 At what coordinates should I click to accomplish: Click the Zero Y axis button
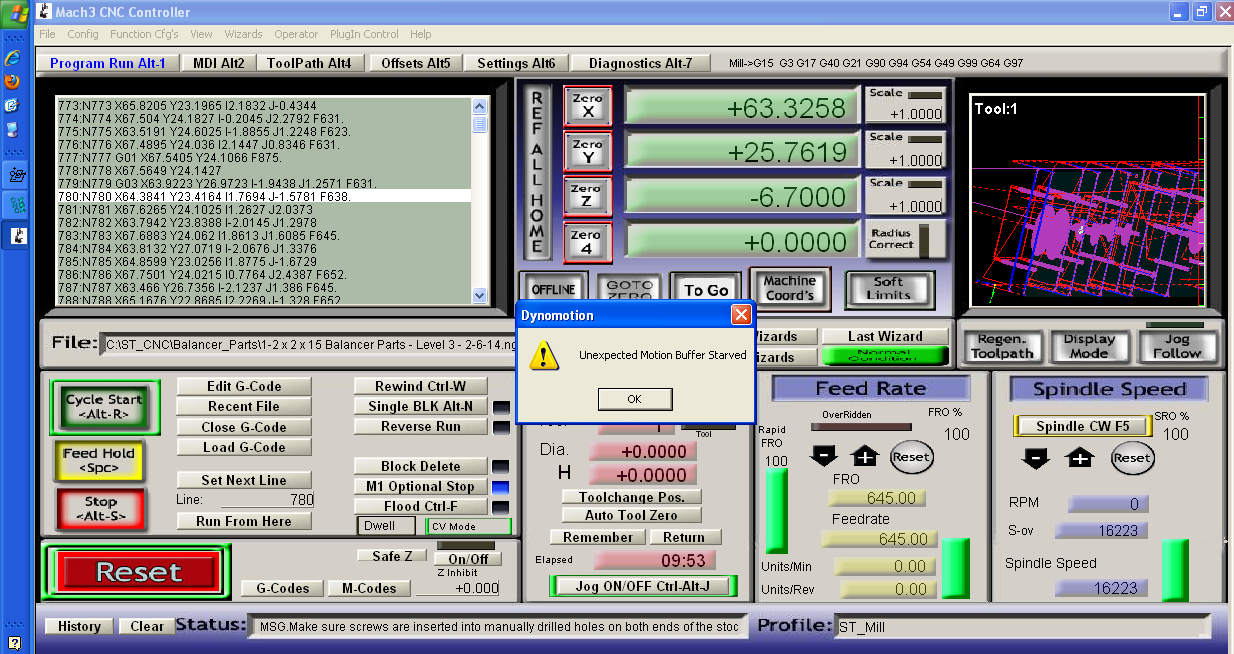pyautogui.click(x=588, y=152)
